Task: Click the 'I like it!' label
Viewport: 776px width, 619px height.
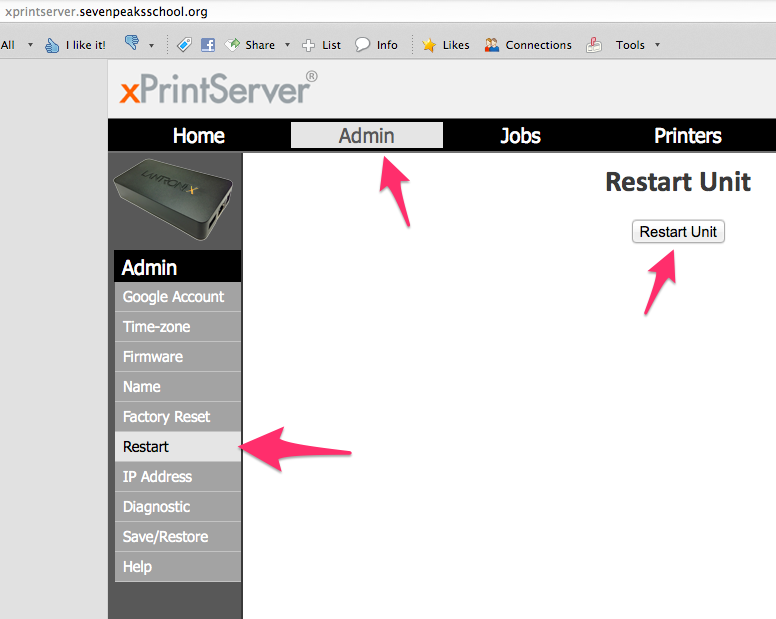Action: [86, 45]
